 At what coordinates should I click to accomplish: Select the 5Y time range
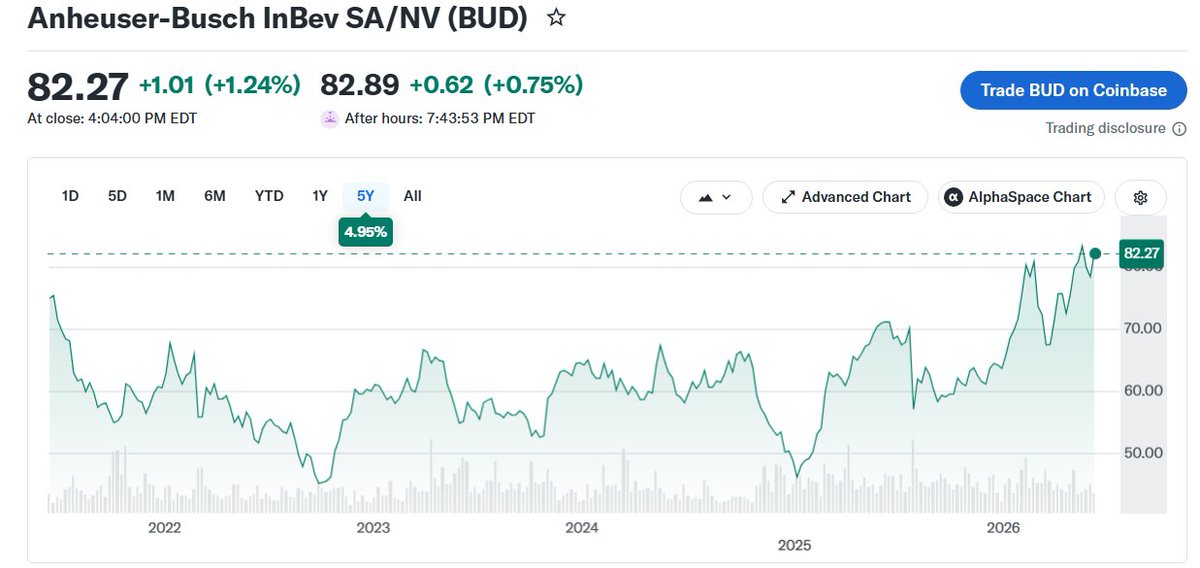click(x=366, y=196)
